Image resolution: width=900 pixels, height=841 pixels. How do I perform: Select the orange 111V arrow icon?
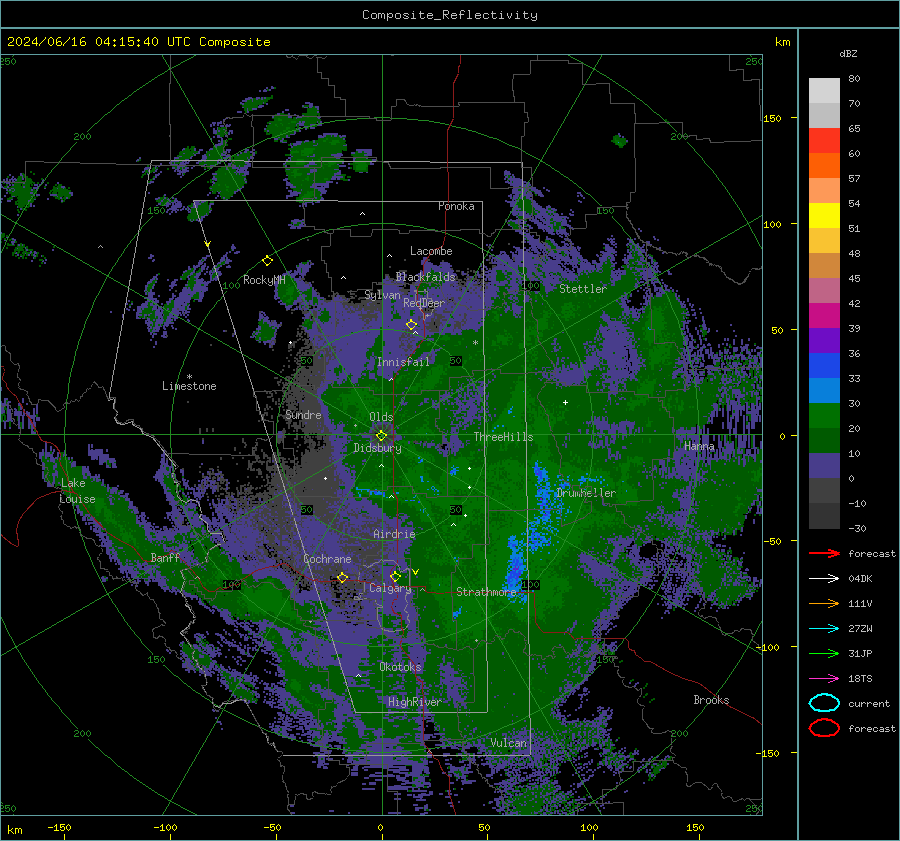824,603
